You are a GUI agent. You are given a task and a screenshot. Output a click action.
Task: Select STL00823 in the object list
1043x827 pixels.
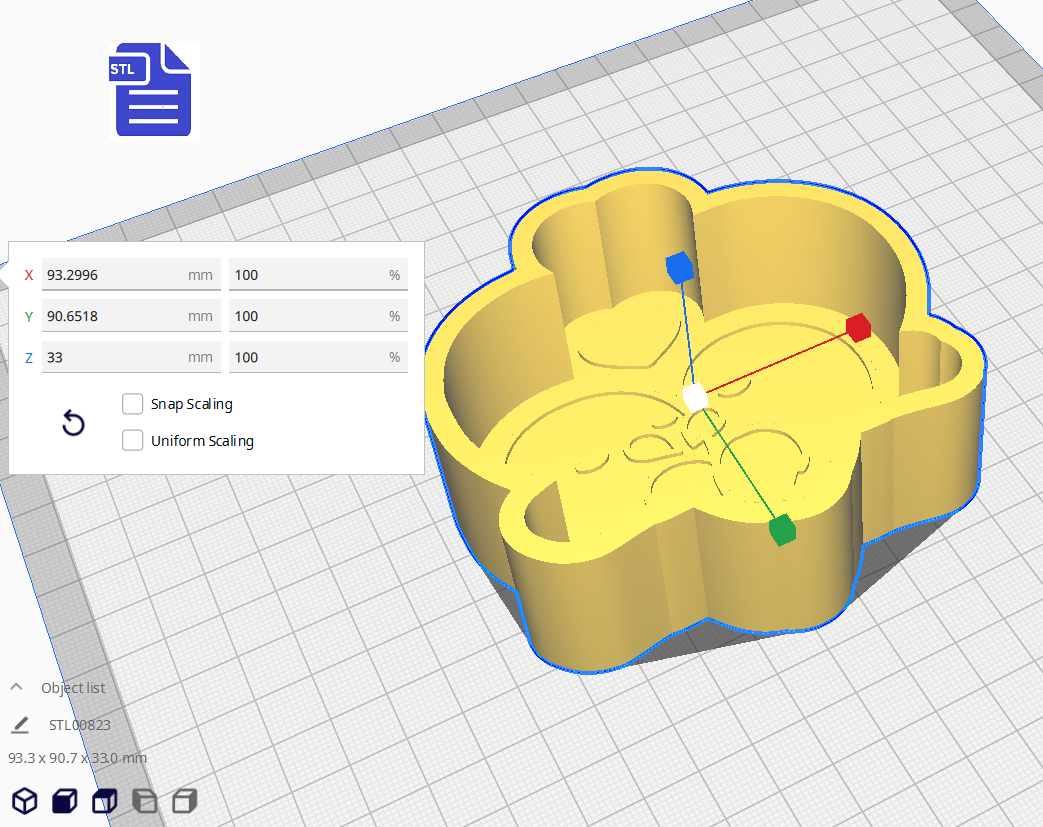pos(80,725)
